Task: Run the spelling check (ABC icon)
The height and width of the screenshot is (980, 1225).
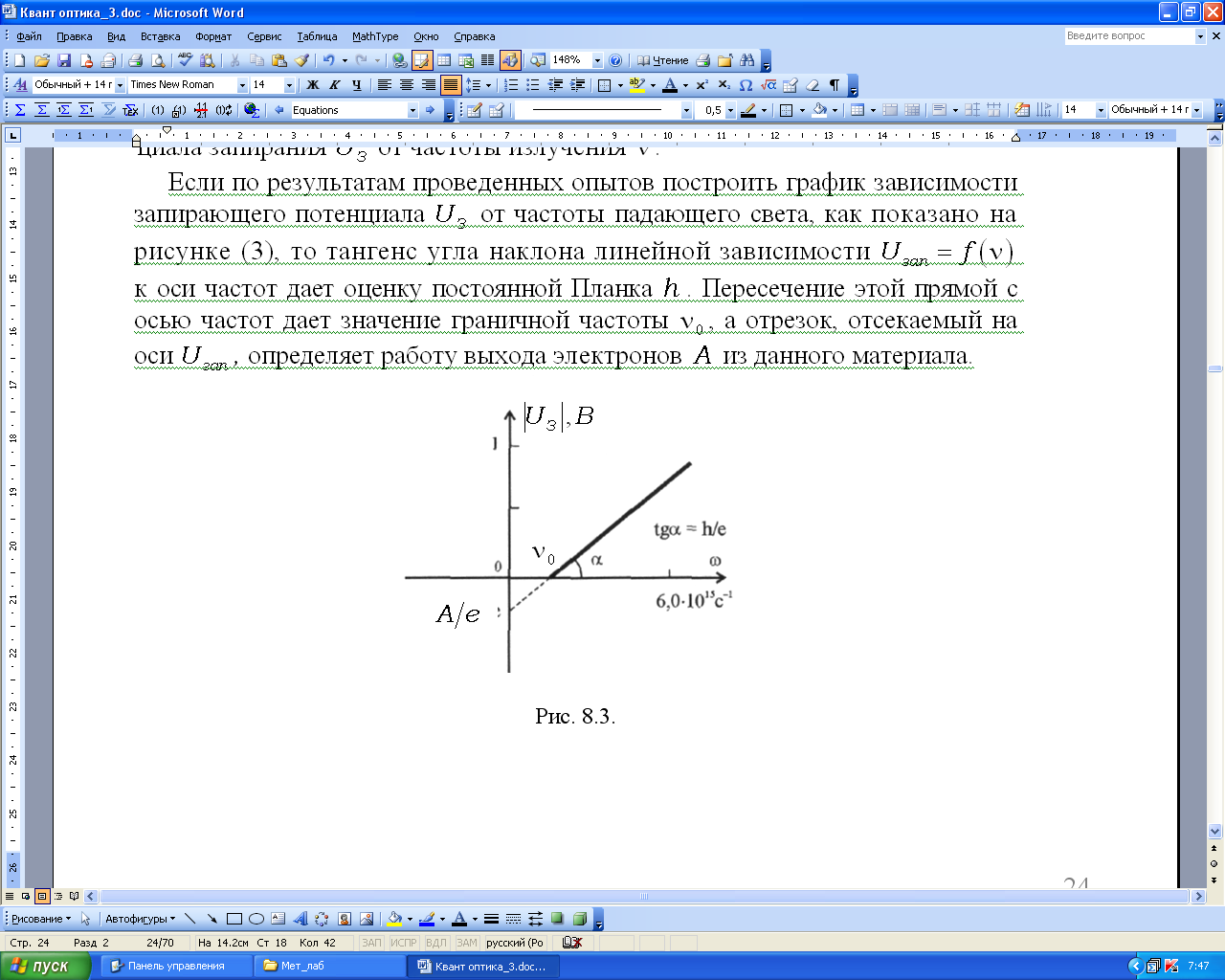Action: click(x=185, y=60)
